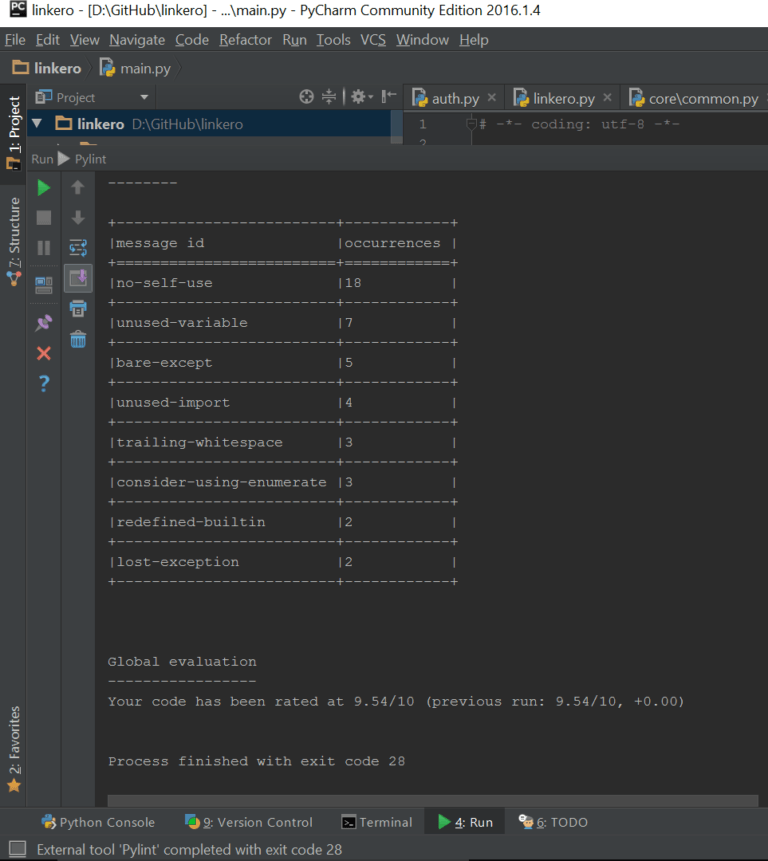Toggle the Pin Tab icon
The image size is (768, 861).
(x=43, y=322)
